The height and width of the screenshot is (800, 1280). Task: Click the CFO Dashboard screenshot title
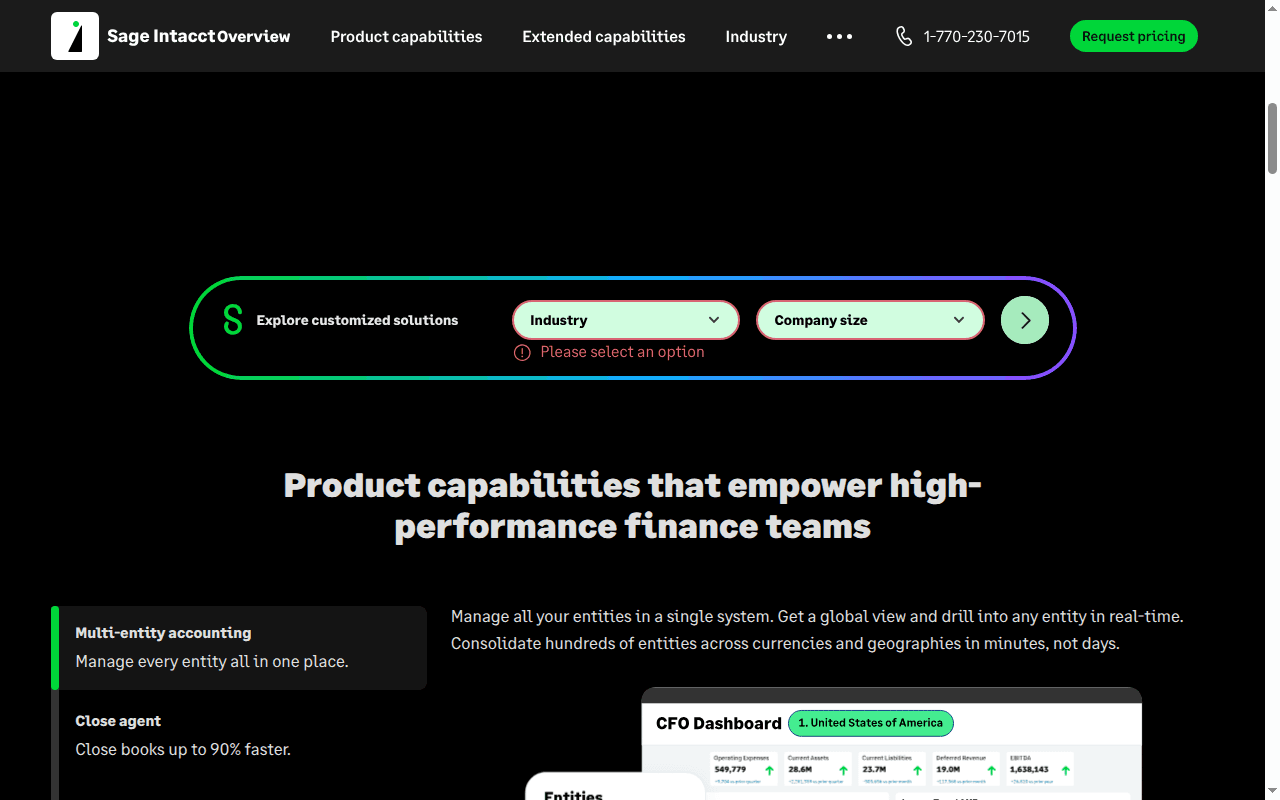click(x=719, y=723)
